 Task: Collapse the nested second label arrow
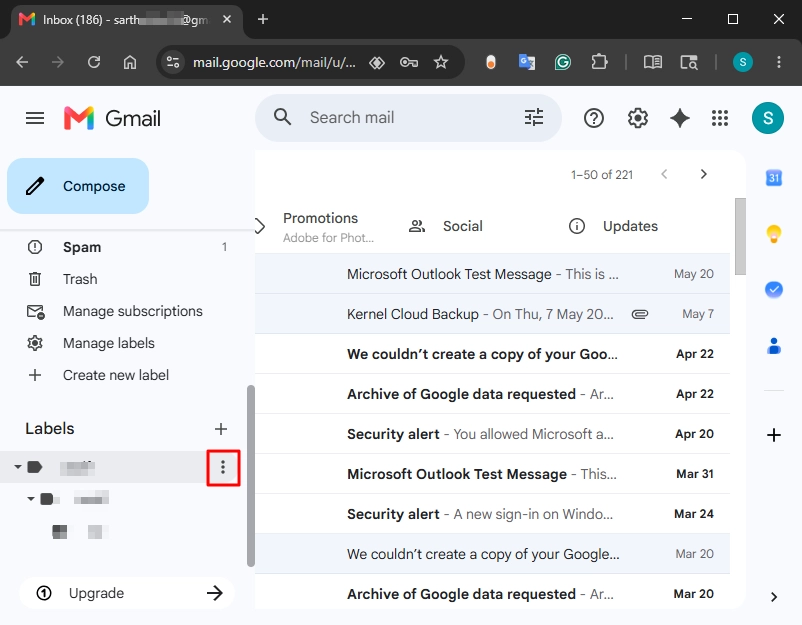pyautogui.click(x=31, y=498)
